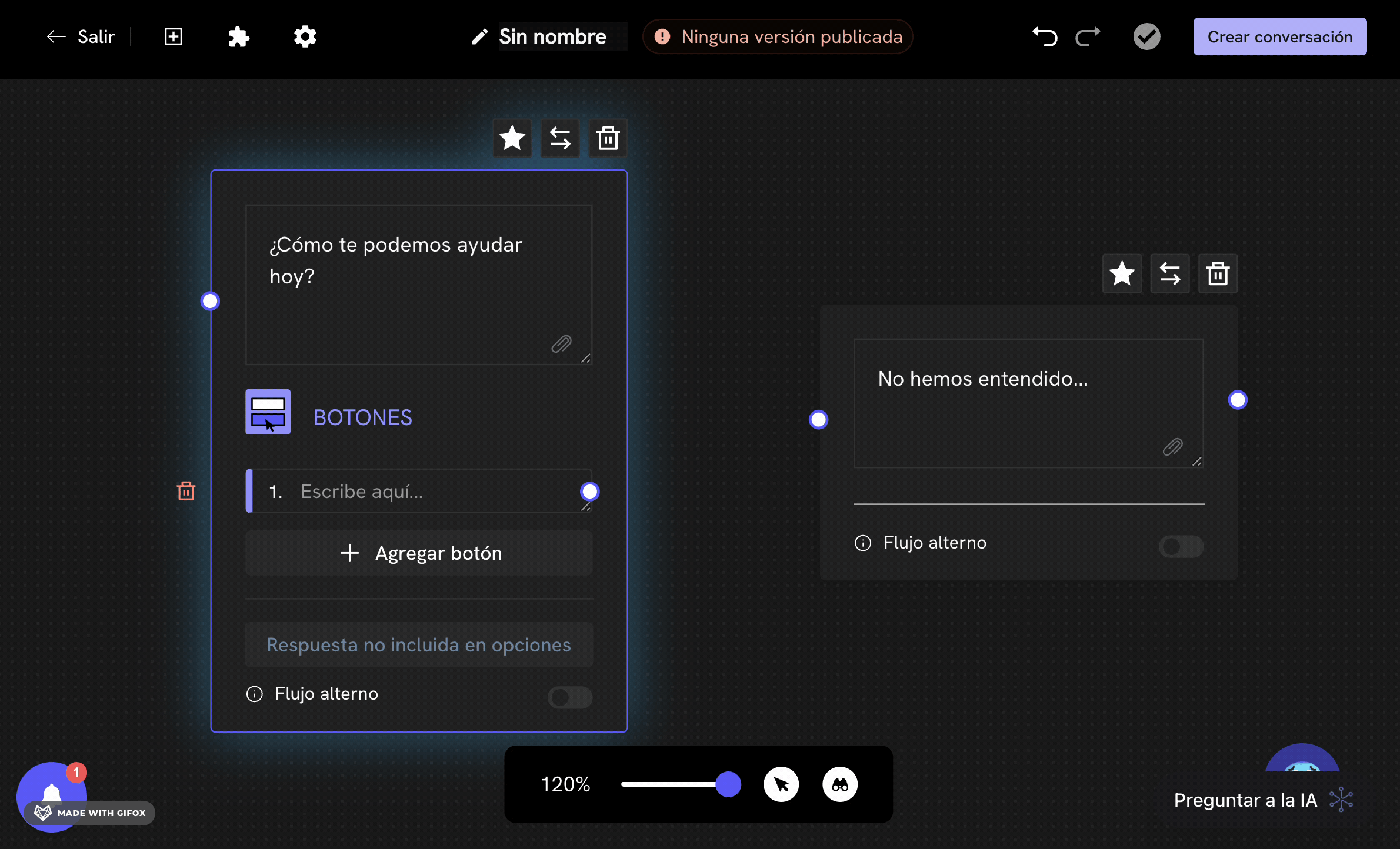1400x849 pixels.
Task: Click the Crear conversación button
Action: click(1279, 37)
